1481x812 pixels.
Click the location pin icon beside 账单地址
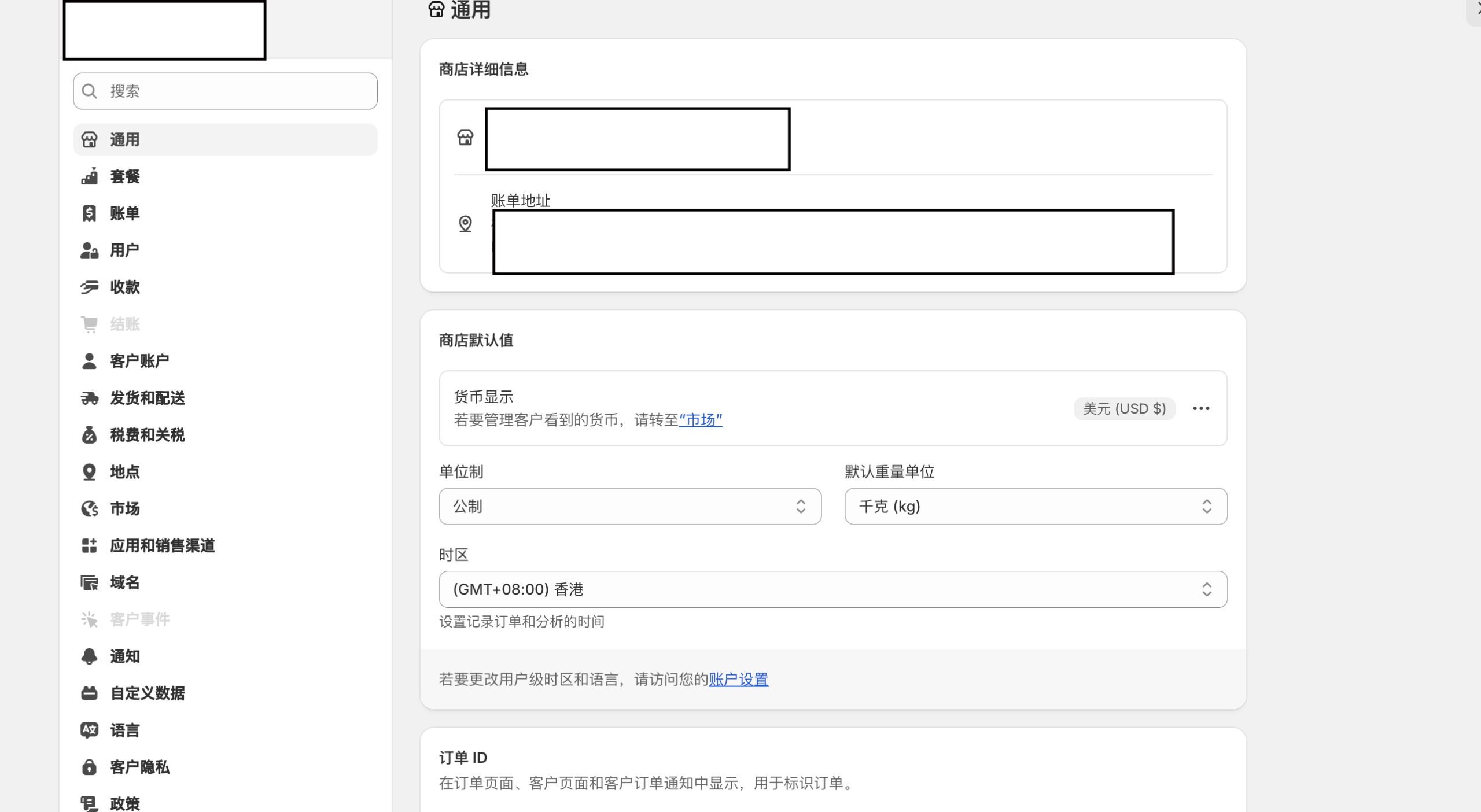(x=465, y=224)
